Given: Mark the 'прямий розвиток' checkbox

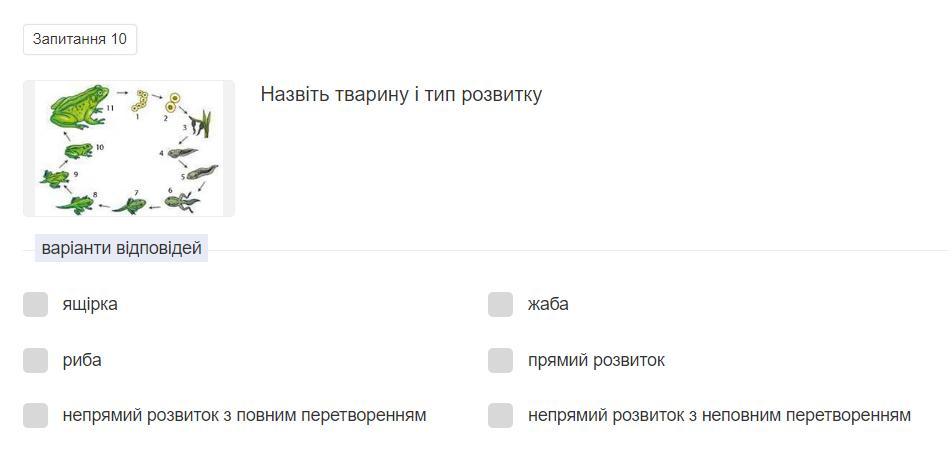Looking at the screenshot, I should pos(500,360).
